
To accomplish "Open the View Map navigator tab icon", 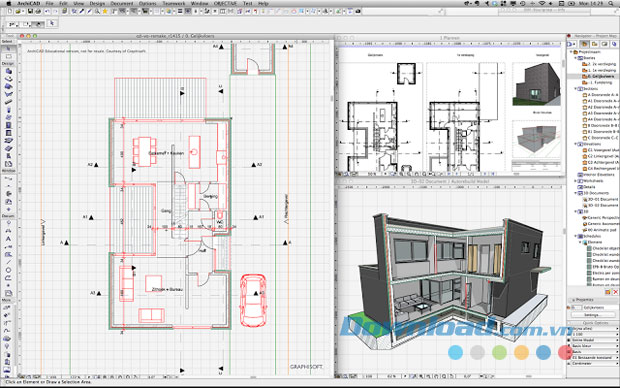I will click(594, 44).
